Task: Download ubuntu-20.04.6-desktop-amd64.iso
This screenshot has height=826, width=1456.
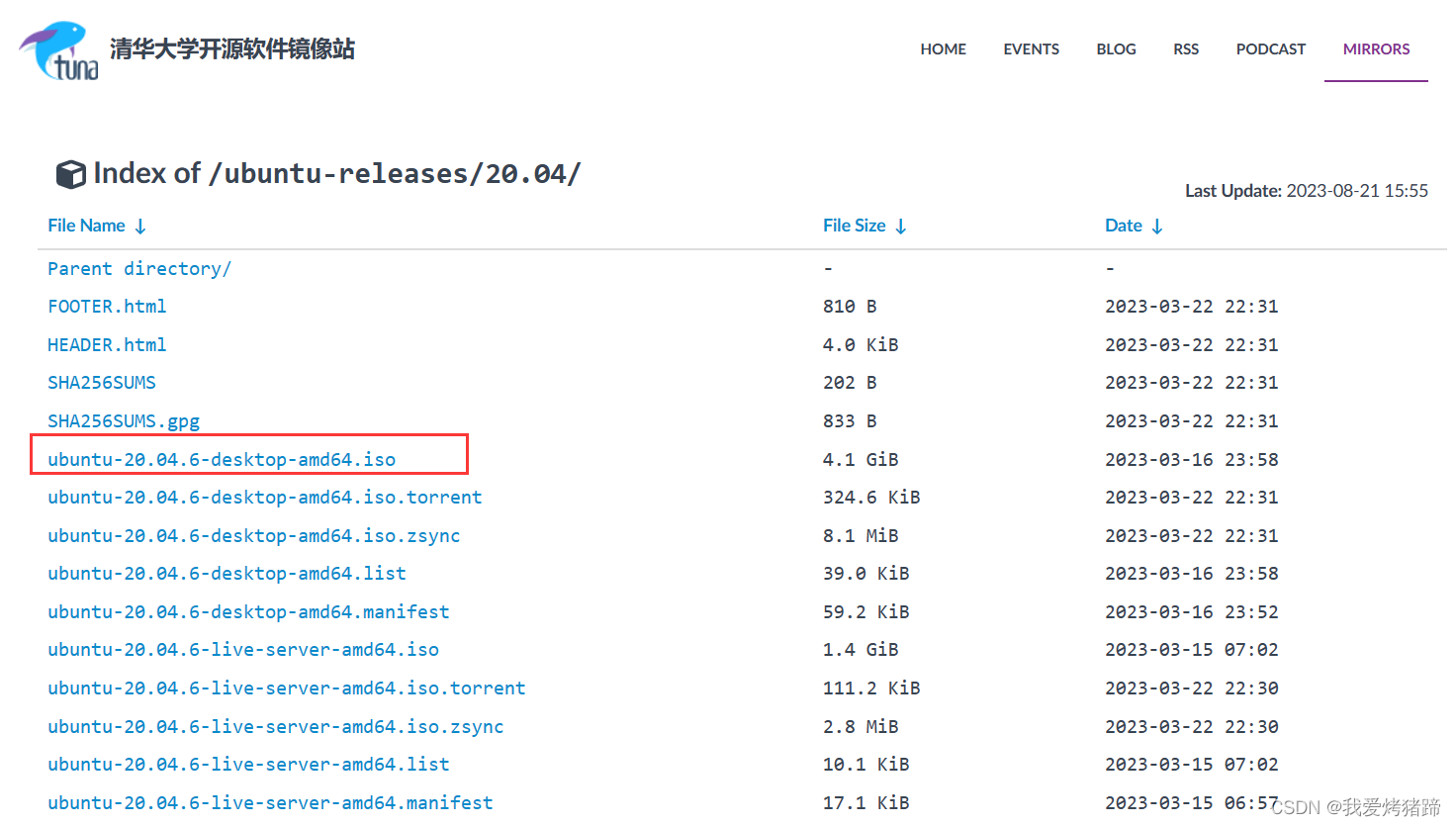Action: coord(222,460)
